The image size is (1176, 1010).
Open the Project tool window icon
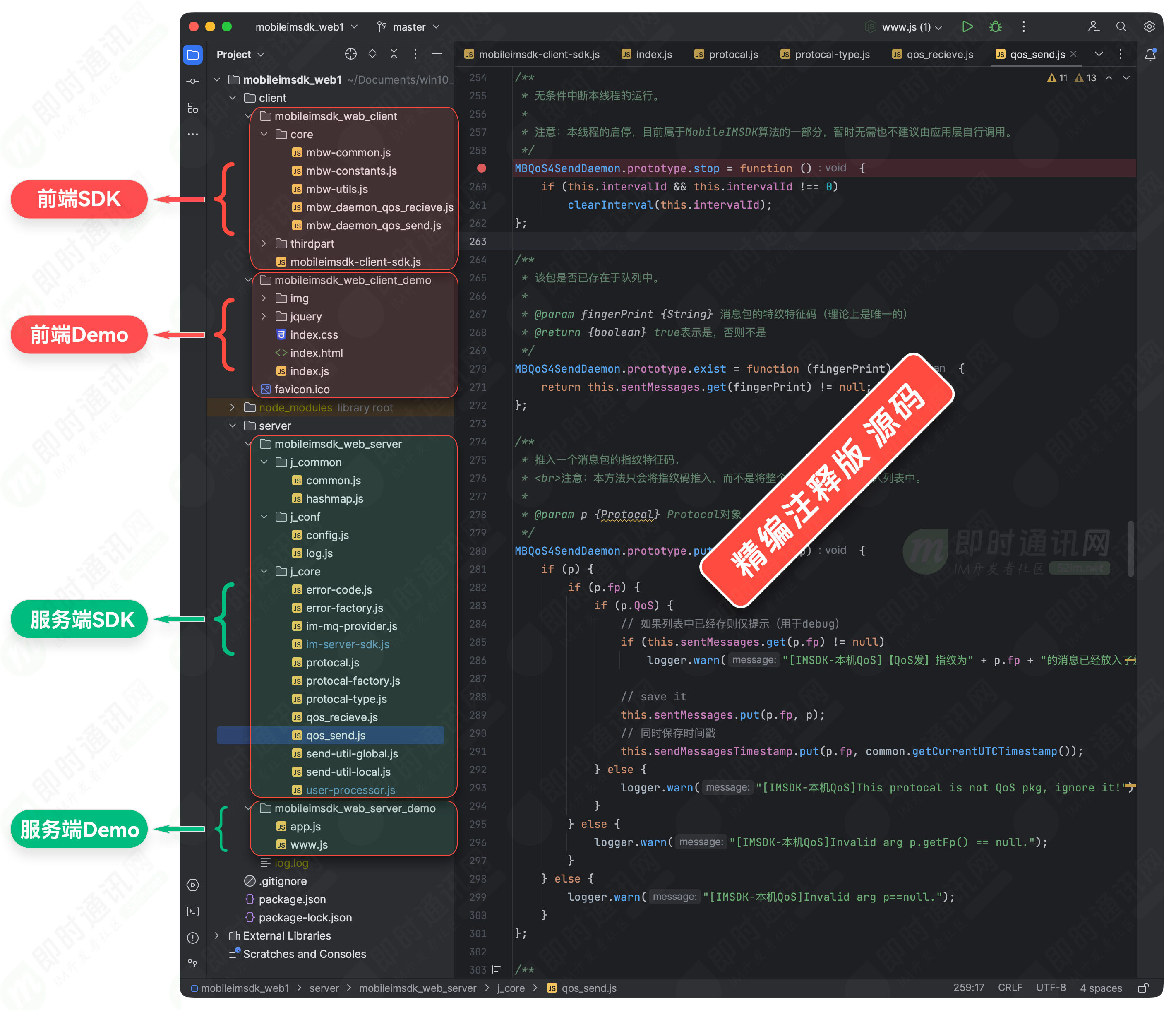tap(193, 55)
